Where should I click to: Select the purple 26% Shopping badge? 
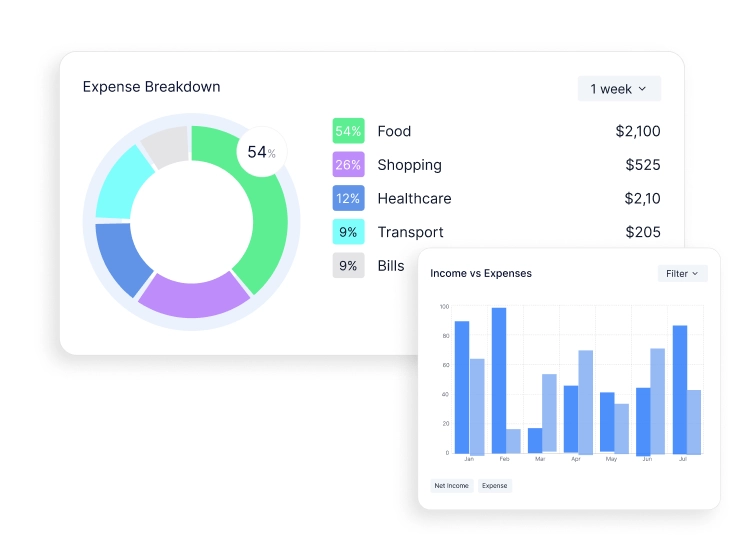coord(348,165)
